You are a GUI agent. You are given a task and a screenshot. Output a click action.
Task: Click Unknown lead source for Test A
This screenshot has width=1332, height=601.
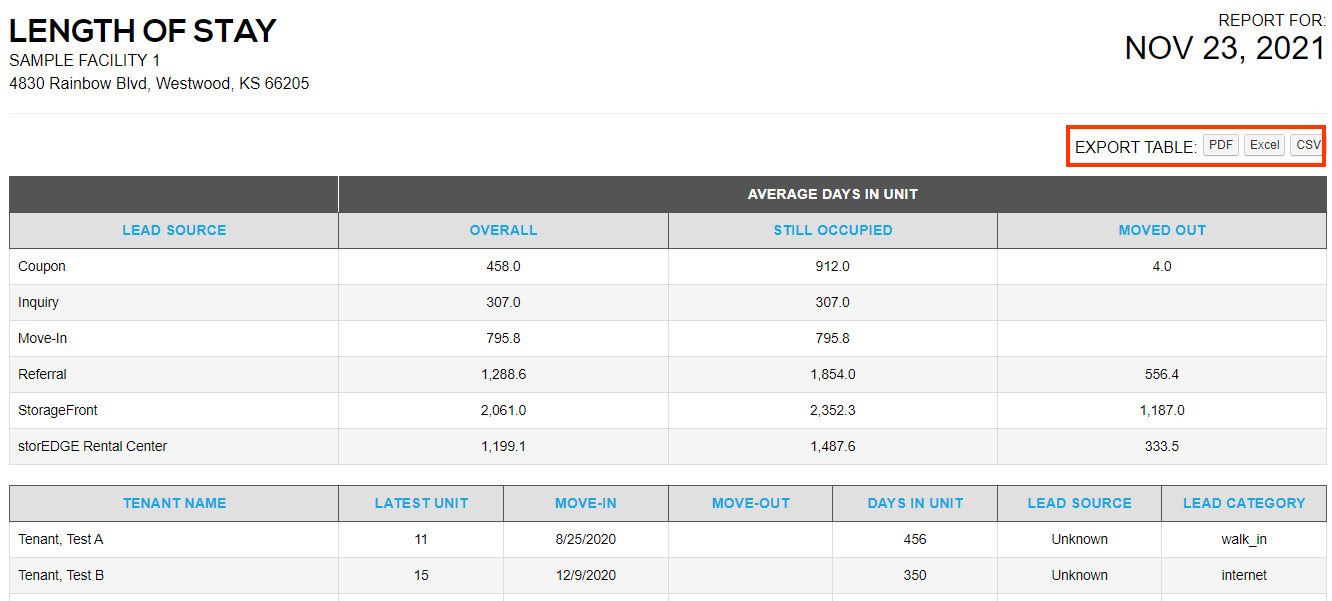coord(1080,540)
